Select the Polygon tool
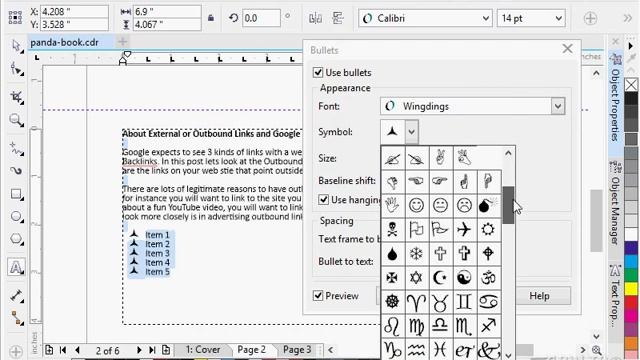This screenshot has height=360, width=640. 16,239
